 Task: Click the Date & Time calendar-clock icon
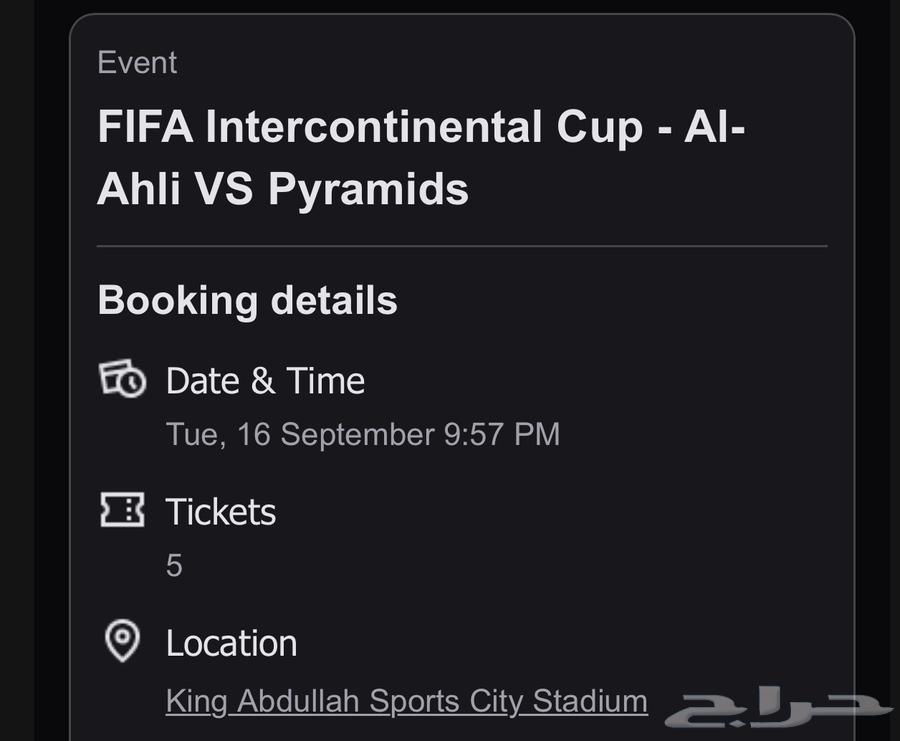click(x=122, y=380)
